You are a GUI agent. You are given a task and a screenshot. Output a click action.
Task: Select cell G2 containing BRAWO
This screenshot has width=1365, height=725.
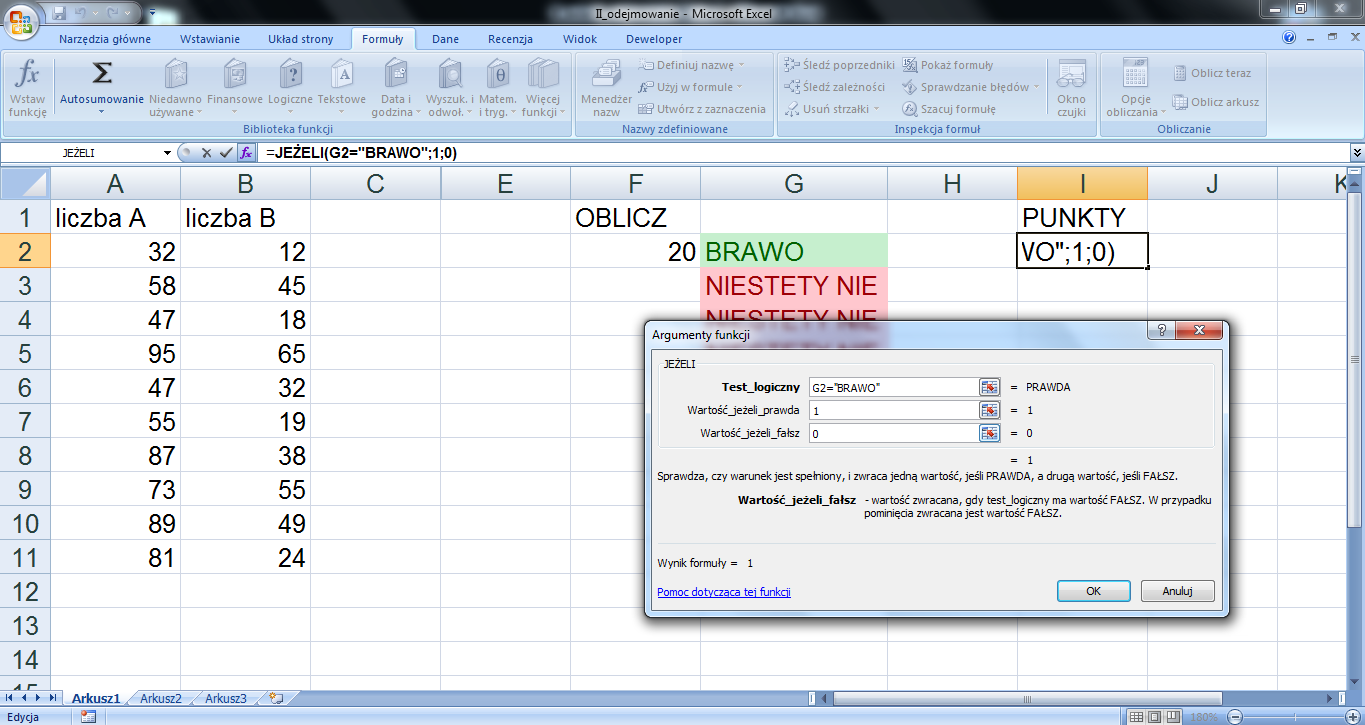point(794,251)
